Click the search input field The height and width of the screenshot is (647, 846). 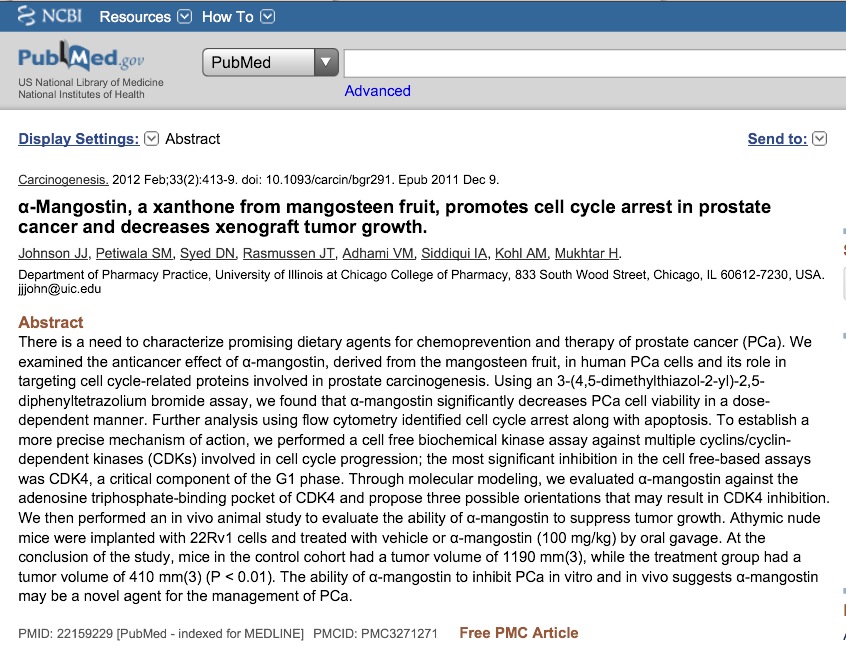[x=594, y=63]
